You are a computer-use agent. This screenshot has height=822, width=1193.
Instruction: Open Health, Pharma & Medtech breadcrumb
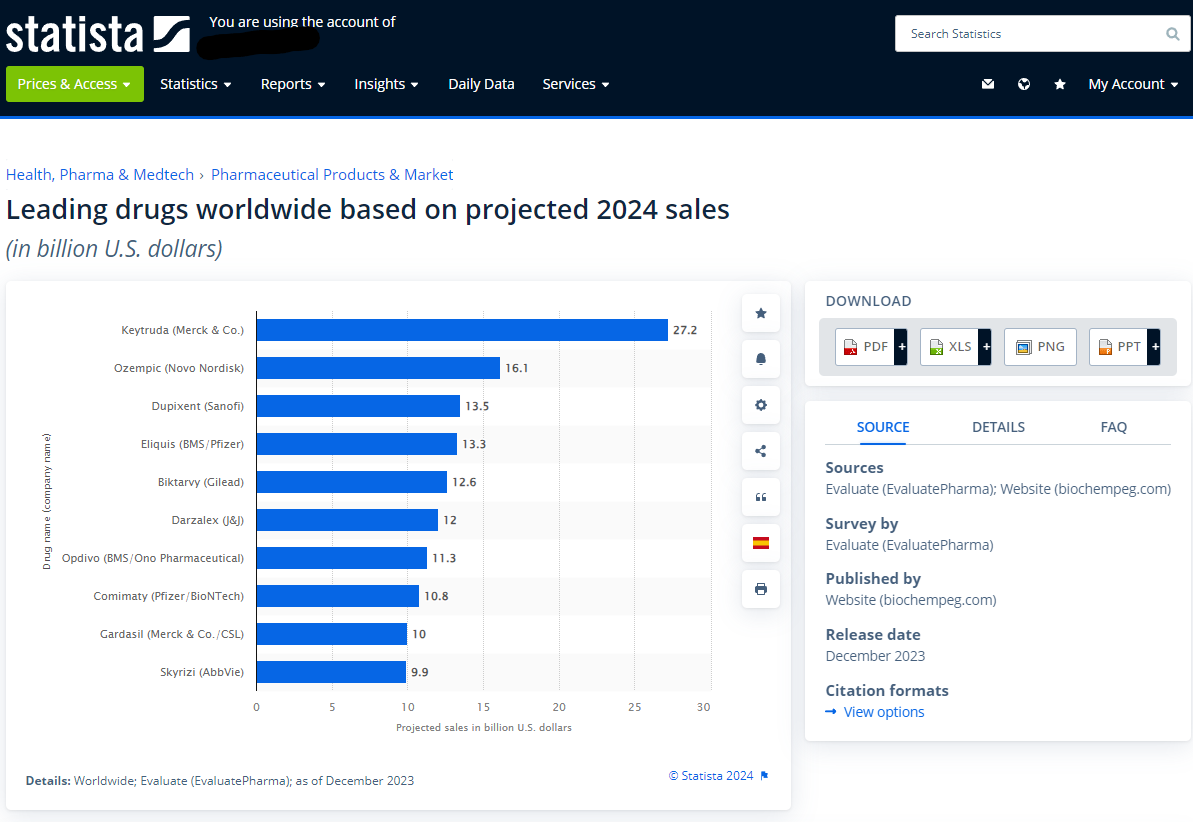(100, 174)
